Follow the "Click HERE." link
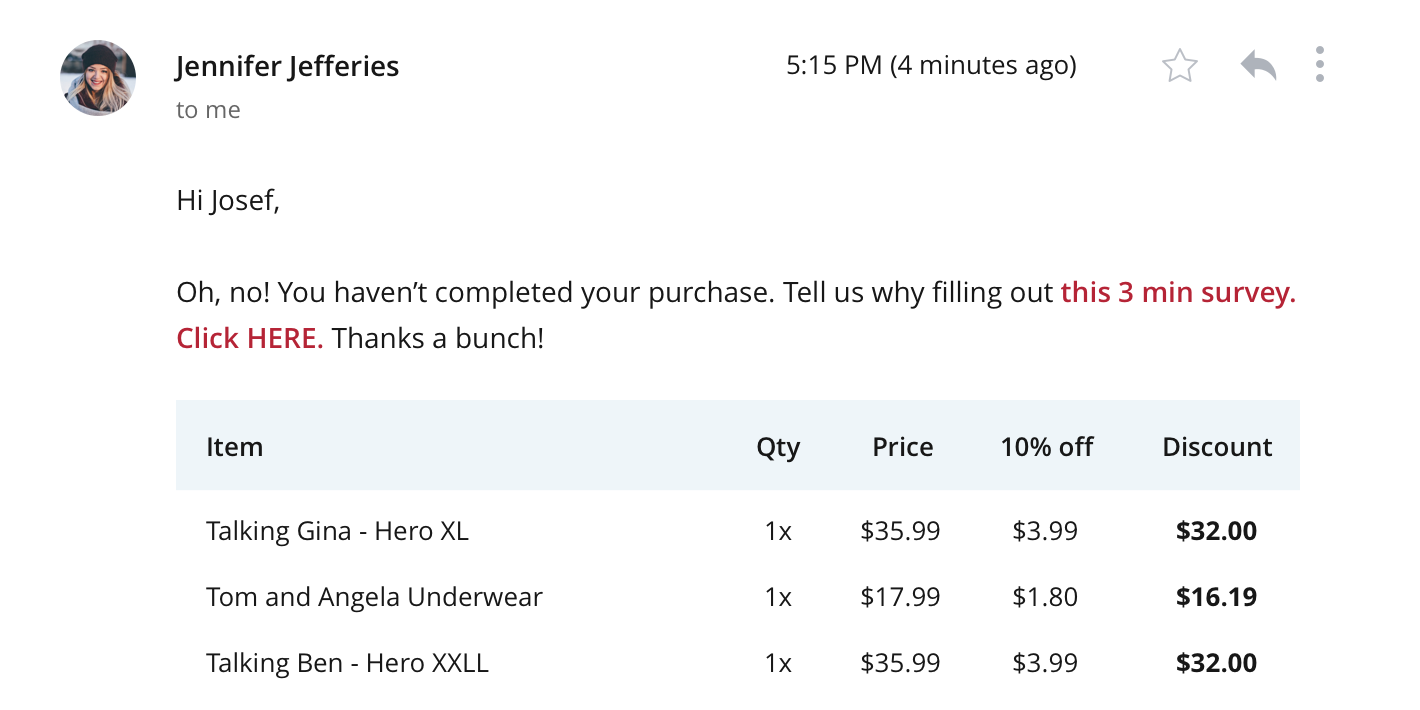1420x710 pixels. pos(250,338)
